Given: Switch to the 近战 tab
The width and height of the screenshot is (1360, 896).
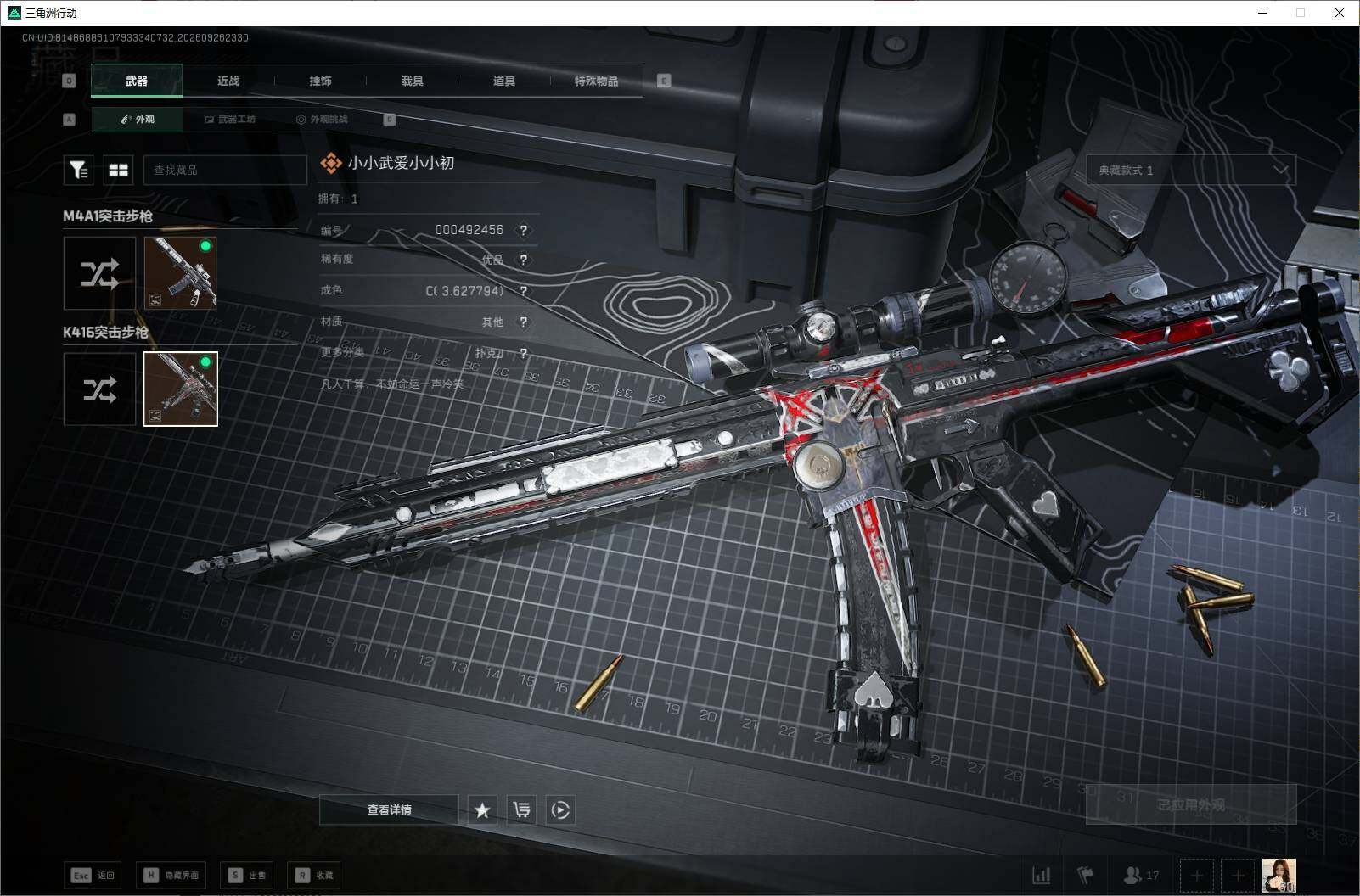Looking at the screenshot, I should tap(228, 81).
